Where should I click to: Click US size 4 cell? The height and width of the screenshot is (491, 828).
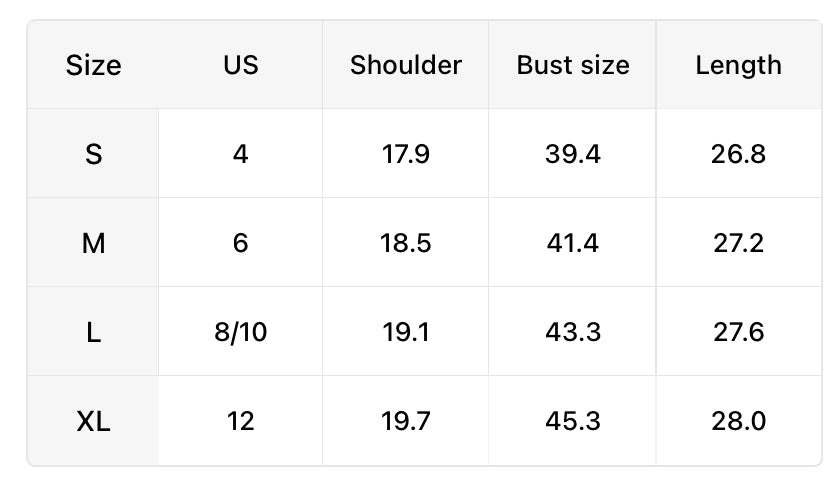[240, 154]
